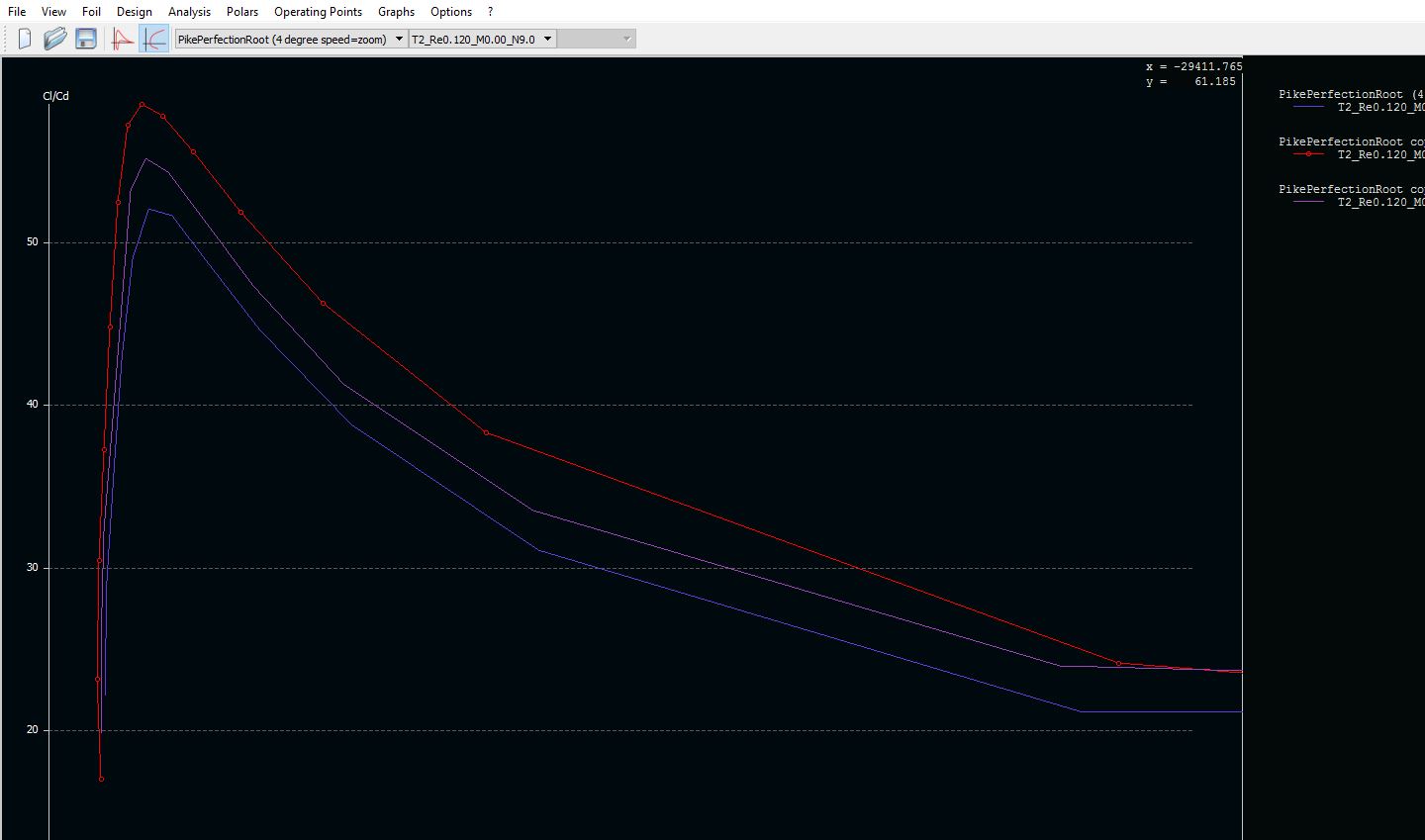Open the Graphs menu

(x=396, y=12)
